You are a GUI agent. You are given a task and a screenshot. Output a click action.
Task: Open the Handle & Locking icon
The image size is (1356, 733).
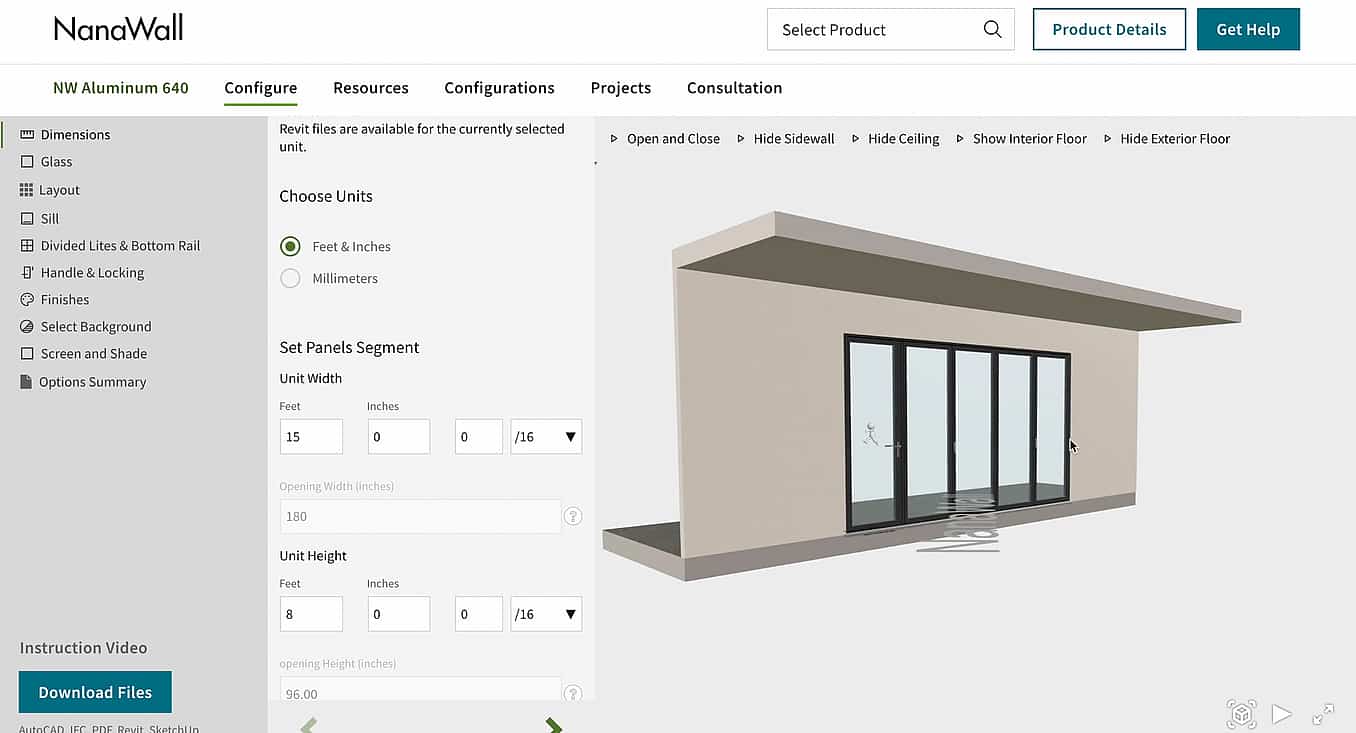point(27,272)
